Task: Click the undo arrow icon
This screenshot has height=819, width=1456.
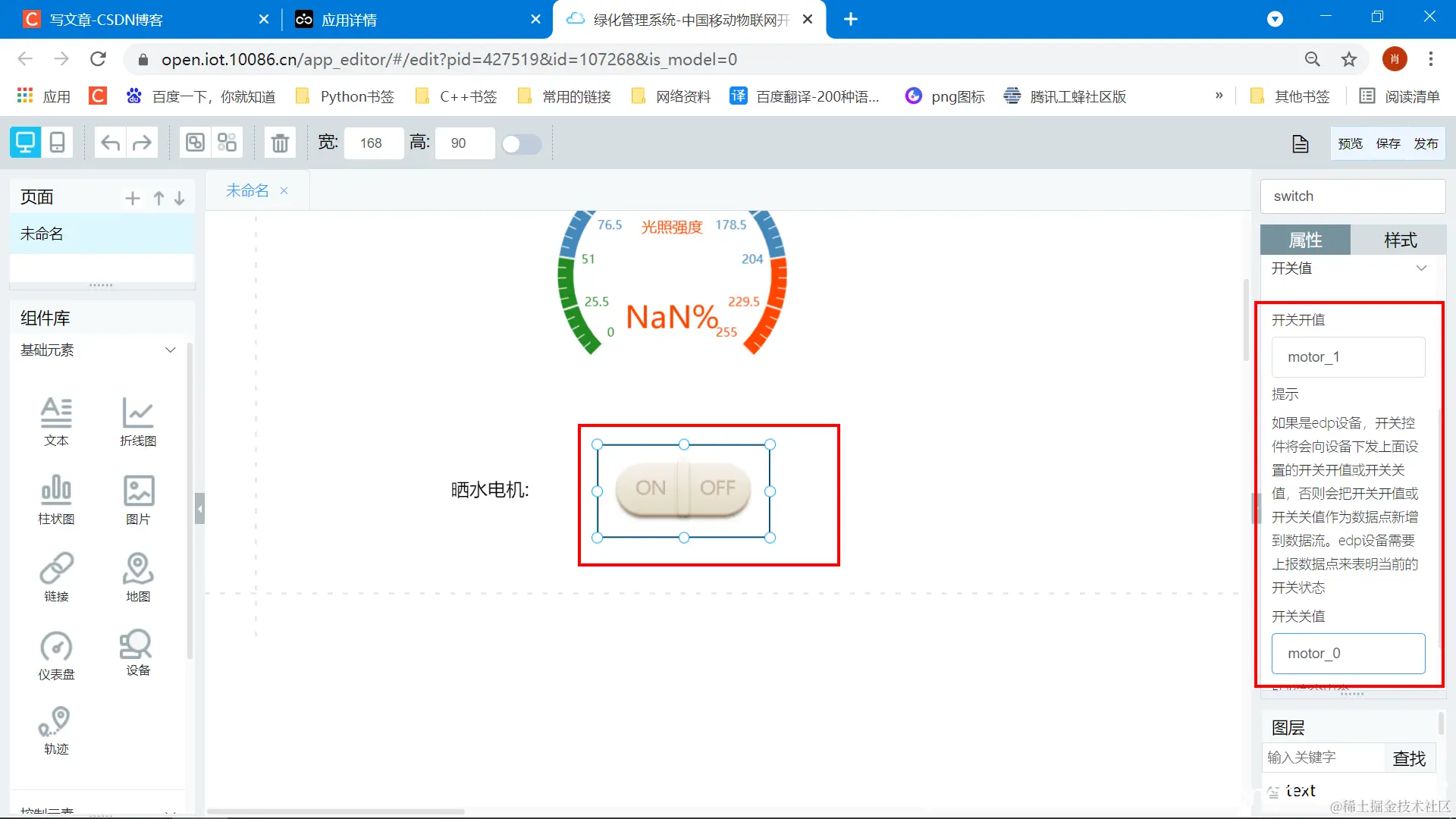Action: click(x=111, y=143)
